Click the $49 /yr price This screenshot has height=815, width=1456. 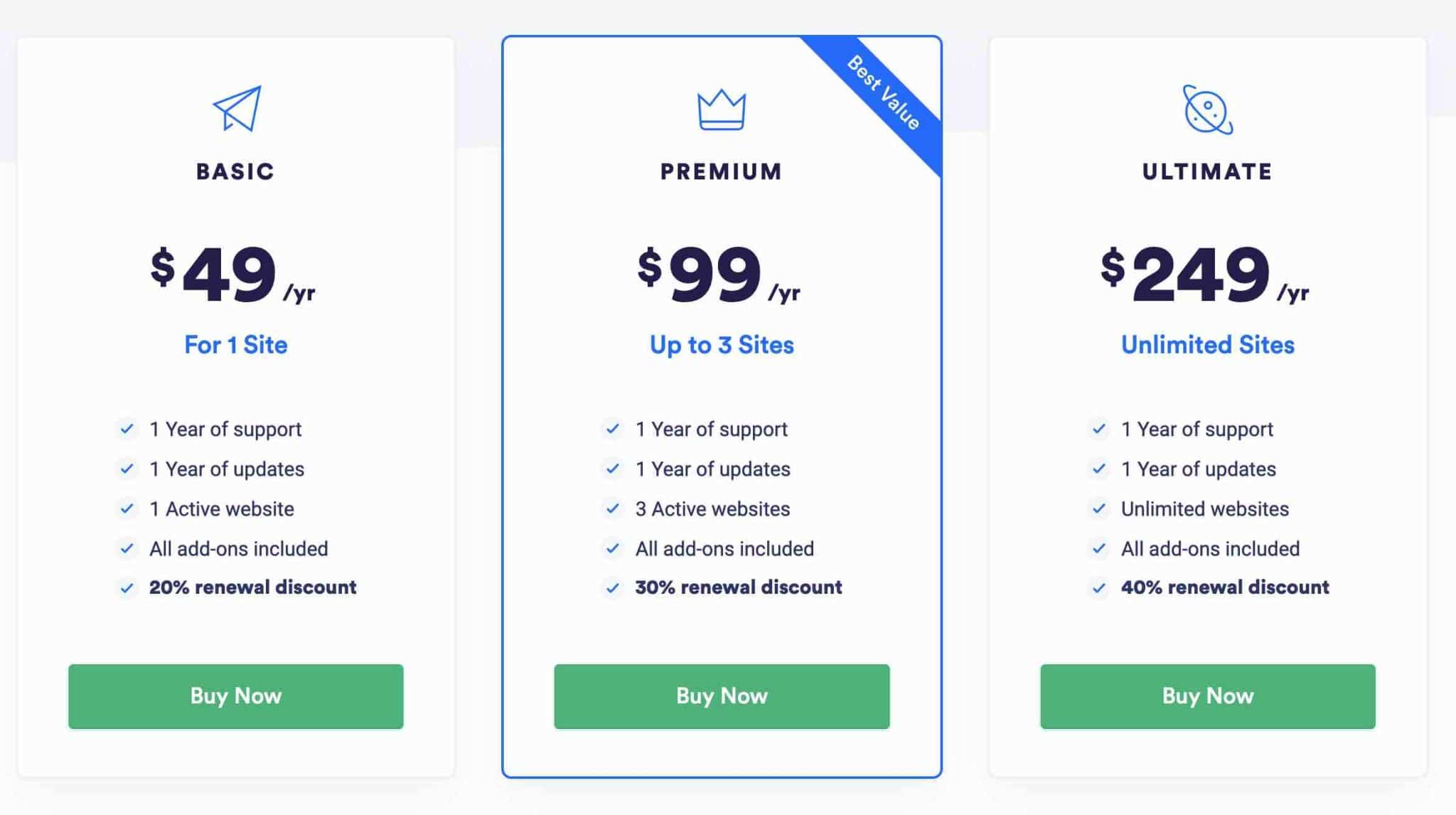tap(232, 275)
